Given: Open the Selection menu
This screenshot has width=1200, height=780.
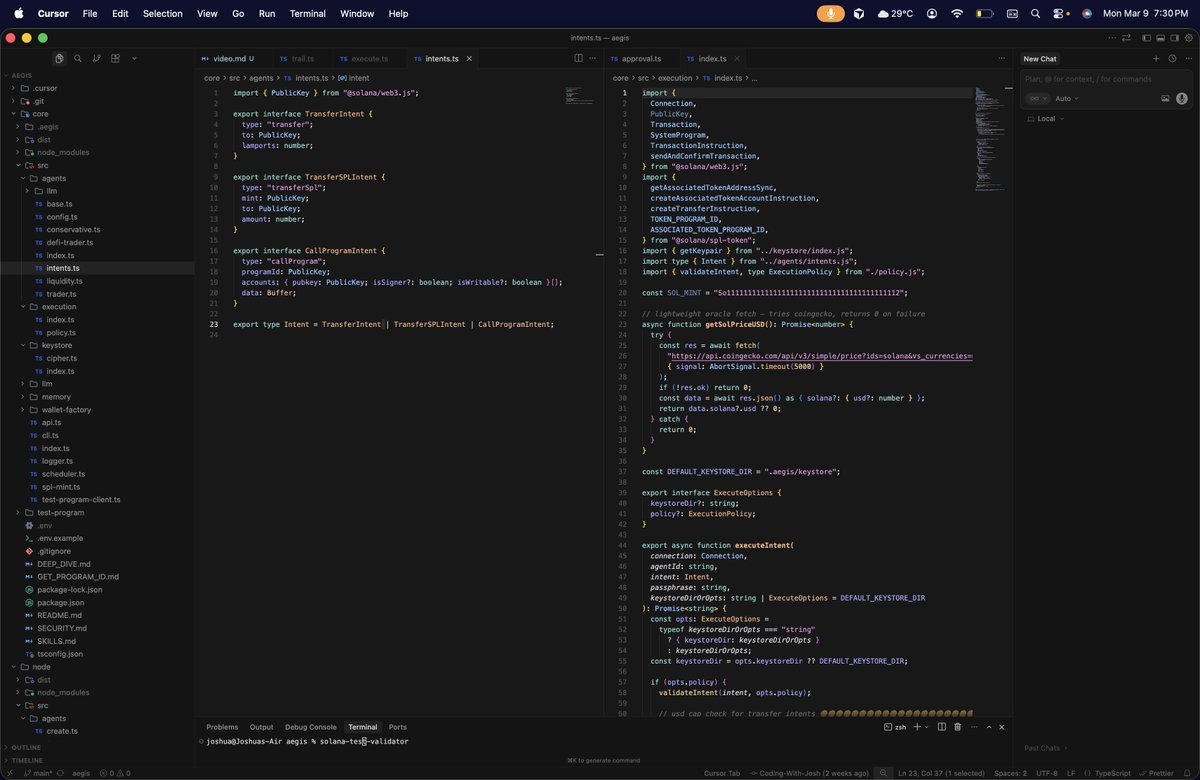Looking at the screenshot, I should pyautogui.click(x=163, y=13).
